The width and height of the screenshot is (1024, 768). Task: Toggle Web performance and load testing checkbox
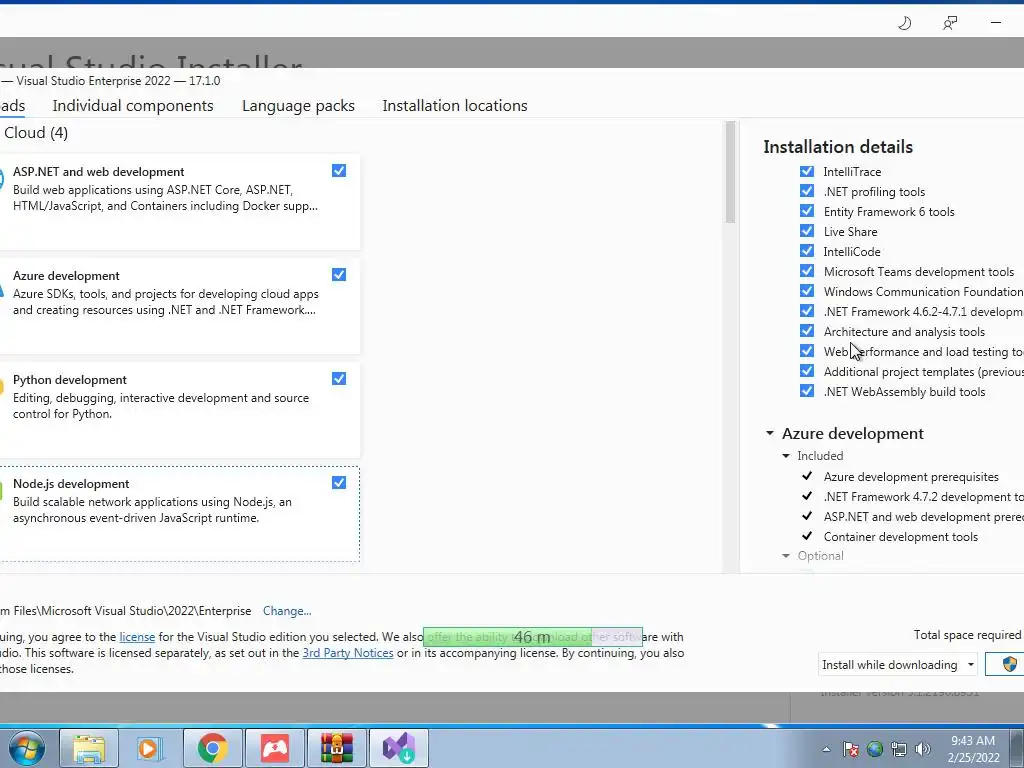[x=807, y=351]
